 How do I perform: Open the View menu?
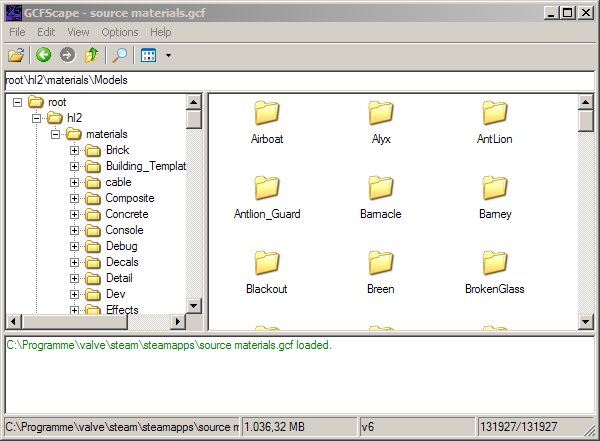(x=78, y=32)
